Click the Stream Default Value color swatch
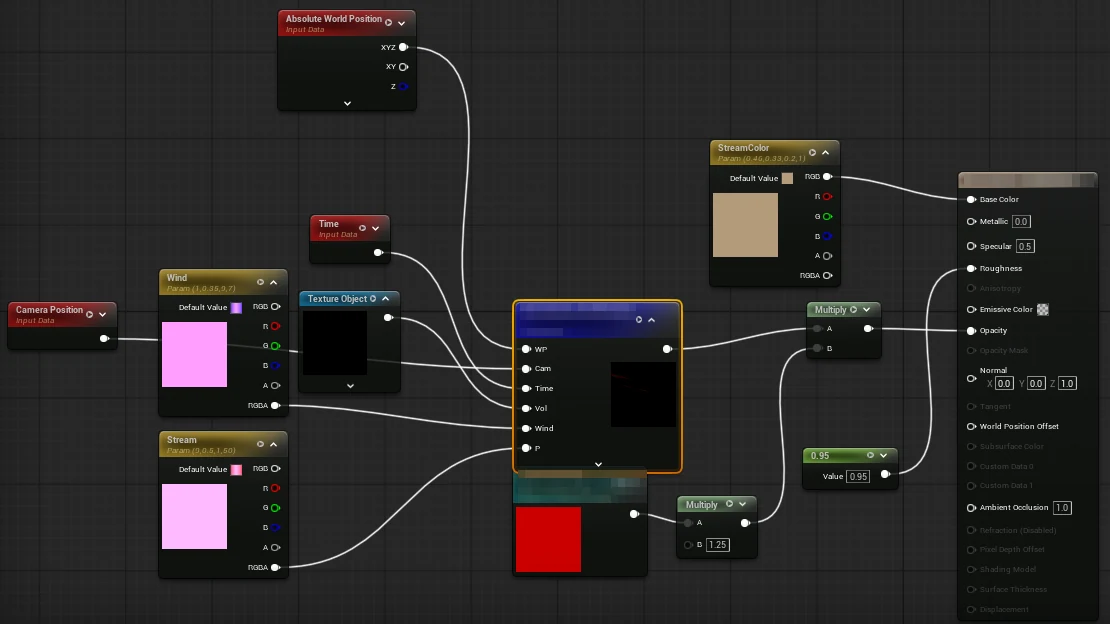Screen dimensions: 1110x624 tap(236, 470)
